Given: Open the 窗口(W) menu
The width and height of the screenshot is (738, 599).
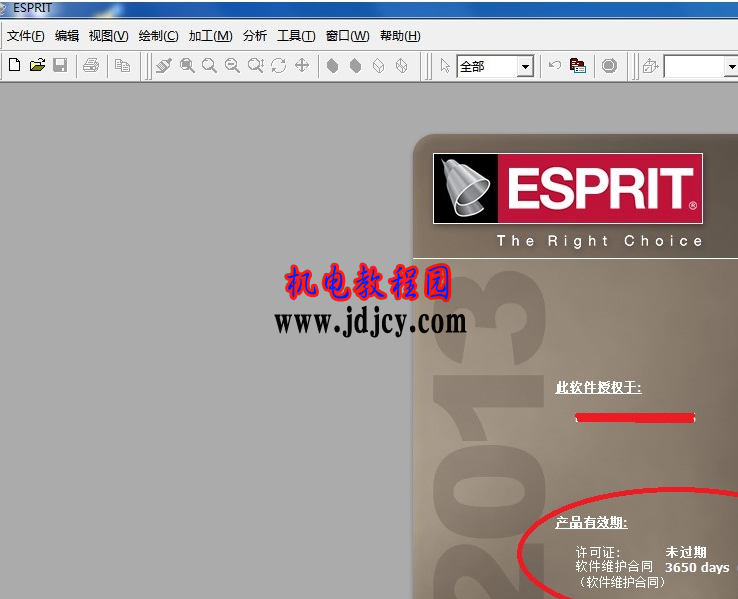Looking at the screenshot, I should click(347, 36).
